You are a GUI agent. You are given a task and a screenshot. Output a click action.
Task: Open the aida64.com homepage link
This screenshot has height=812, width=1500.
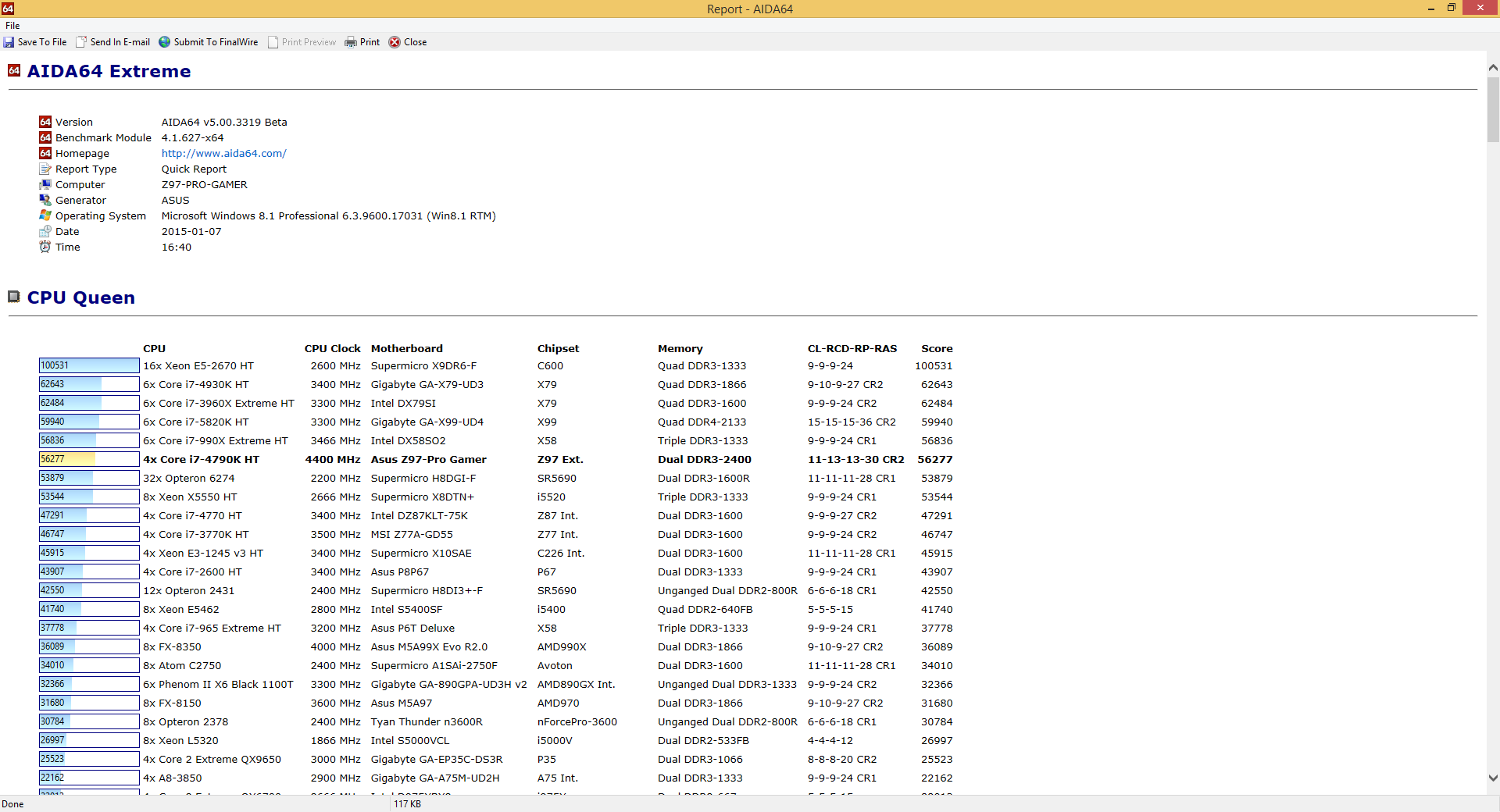(223, 153)
